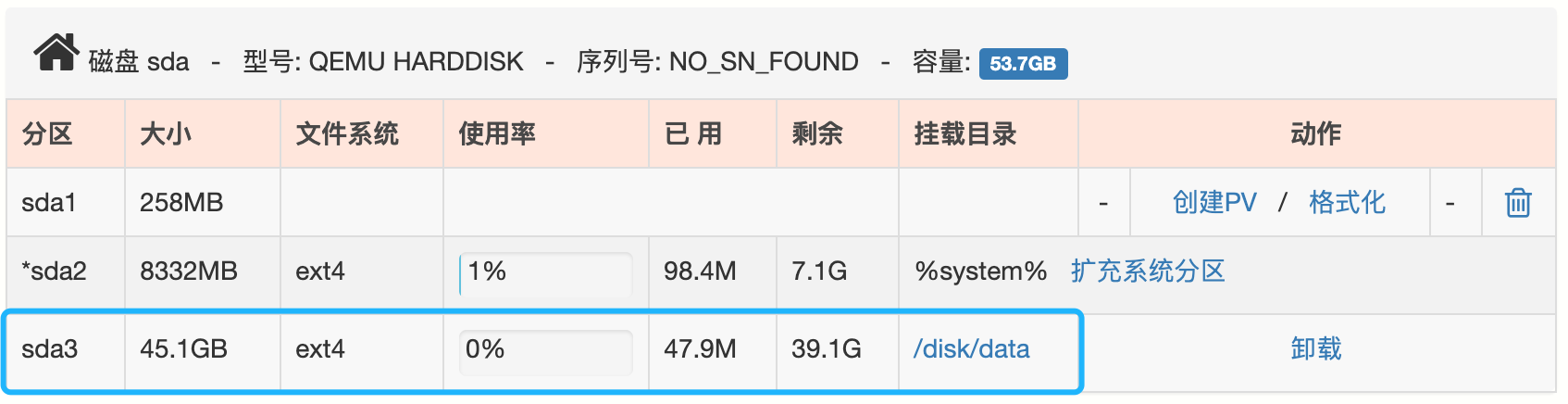Click the 分区 column header
1568x404 pixels.
point(47,133)
